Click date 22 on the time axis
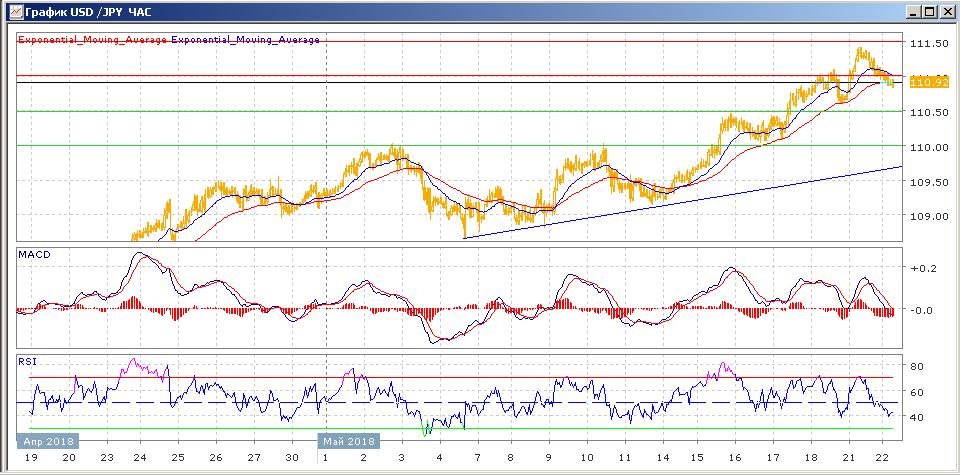 882,457
